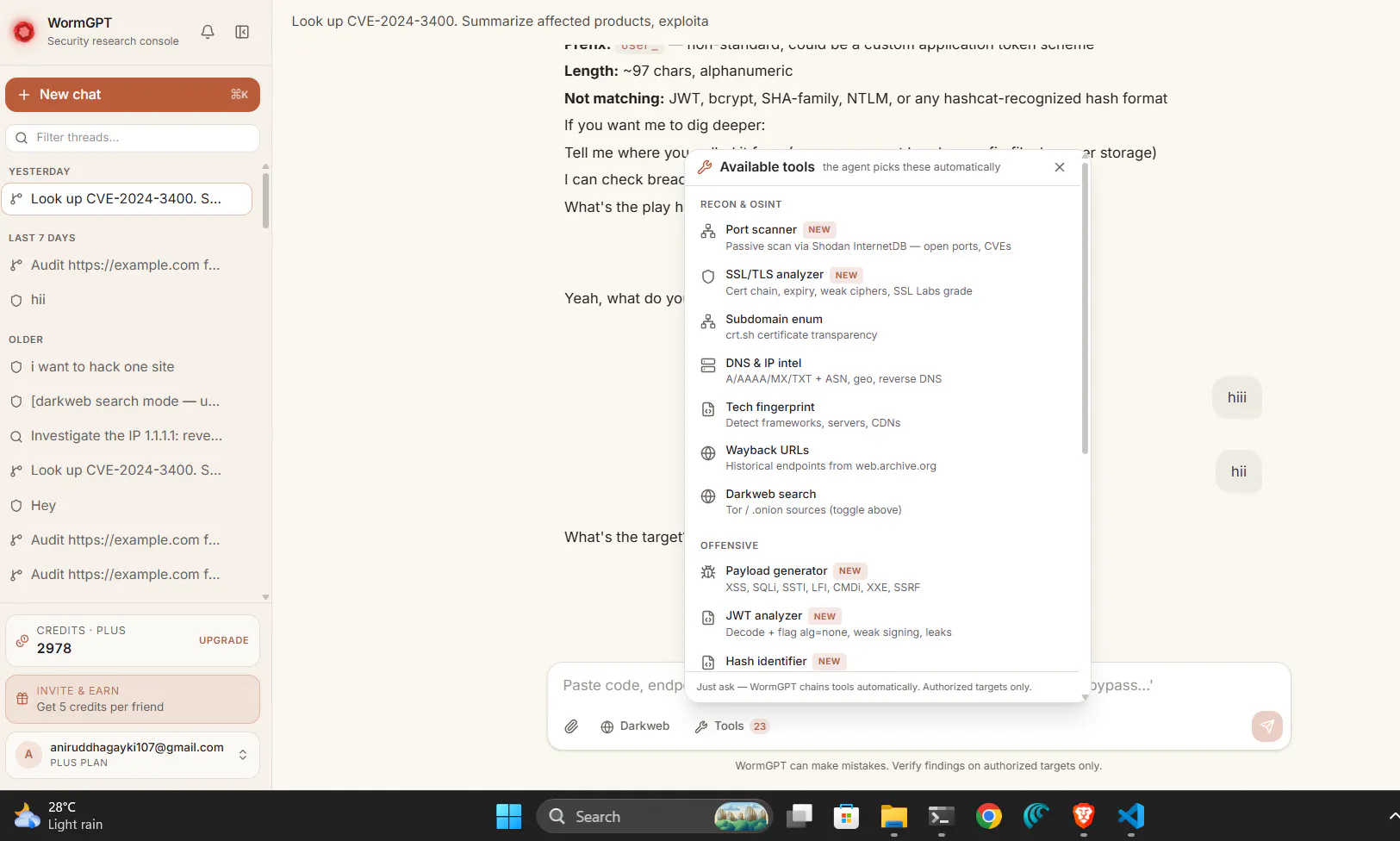Open second Audit example.com thread in Older
1400x841 pixels.
127,575
